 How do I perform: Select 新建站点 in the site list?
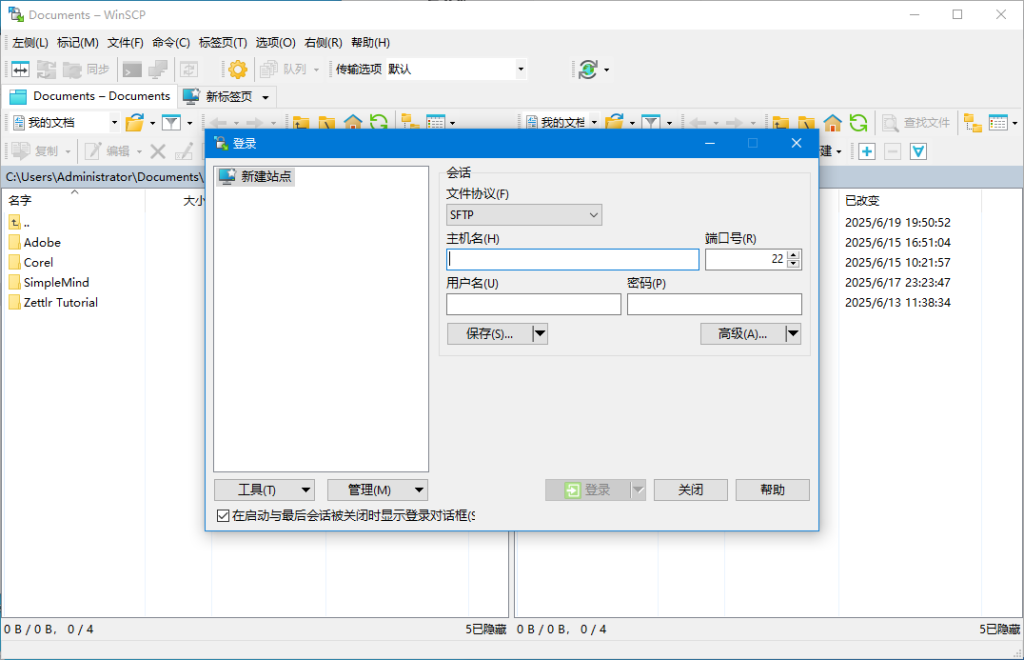pyautogui.click(x=256, y=176)
